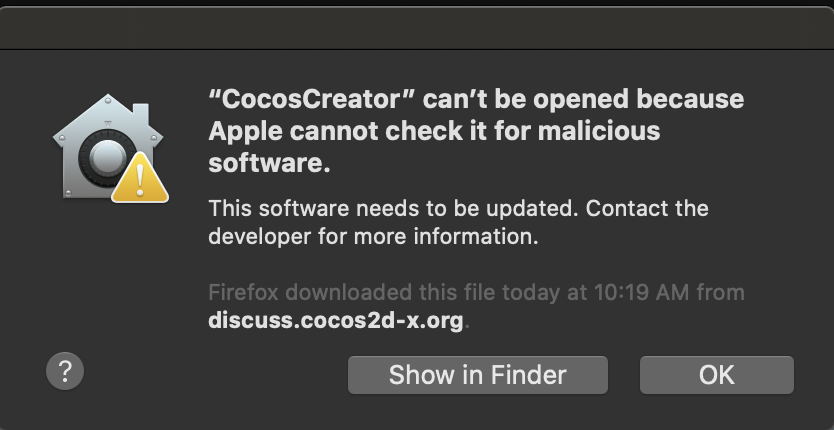The height and width of the screenshot is (430, 834).
Task: Click the "Contact the" text after updated
Action: point(647,208)
